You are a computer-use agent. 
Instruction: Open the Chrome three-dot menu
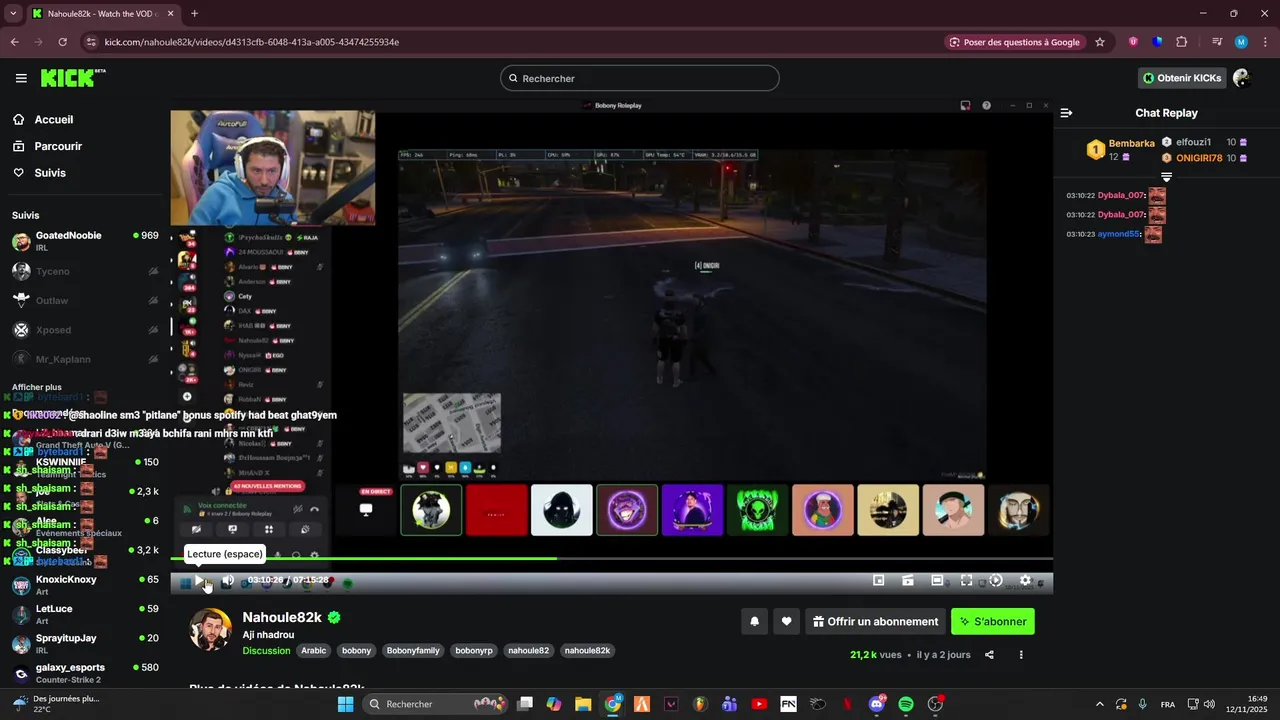coord(1264,42)
